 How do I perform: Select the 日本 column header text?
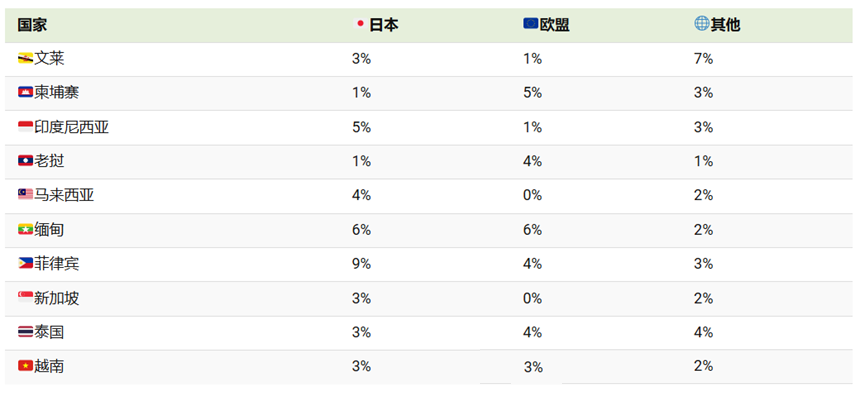tap(383, 25)
